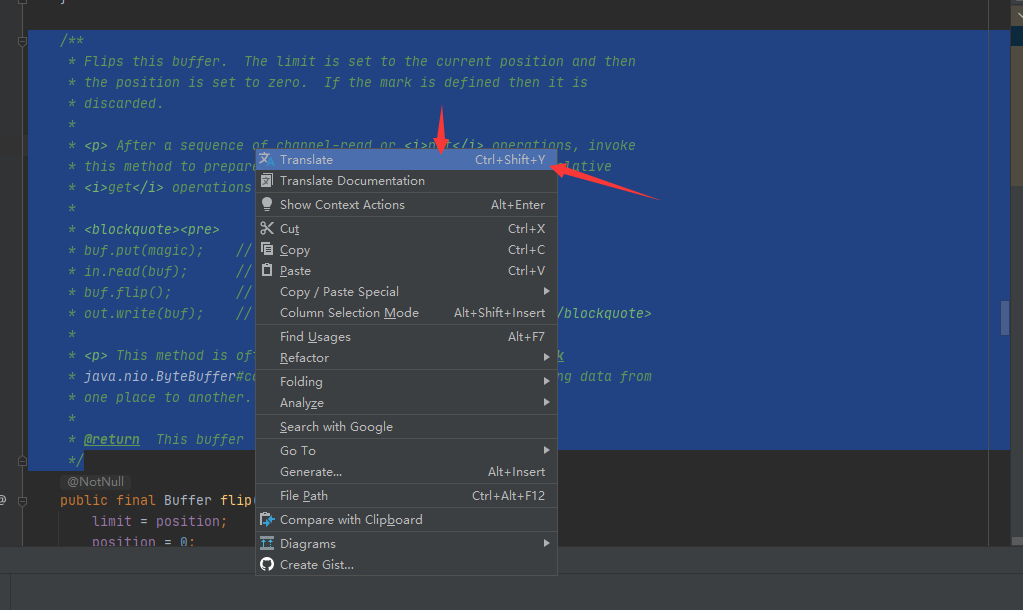Click the @return Javadoc tag
The width and height of the screenshot is (1023, 610).
coord(112,439)
